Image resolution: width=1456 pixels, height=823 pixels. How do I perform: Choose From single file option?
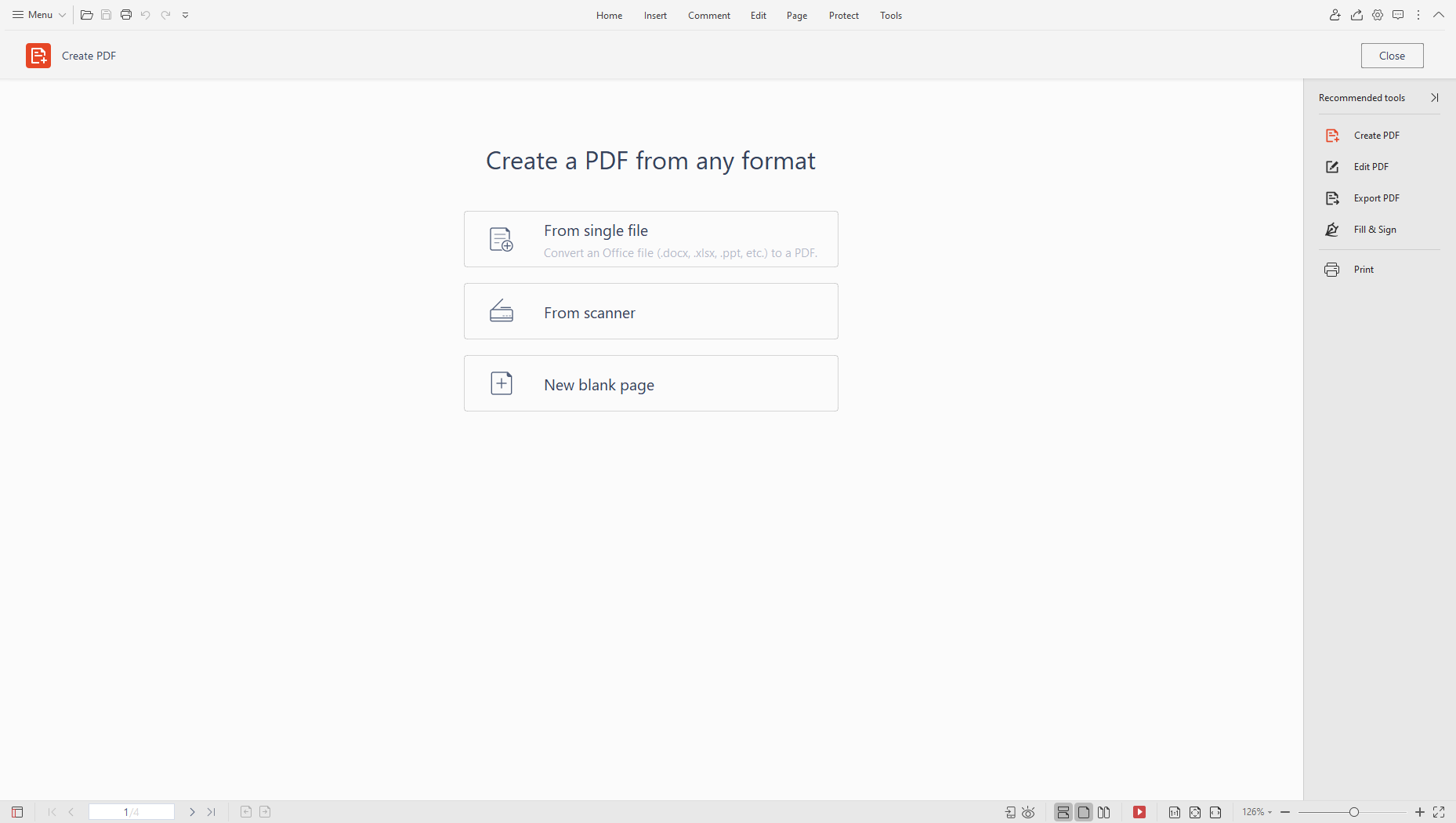pos(650,239)
